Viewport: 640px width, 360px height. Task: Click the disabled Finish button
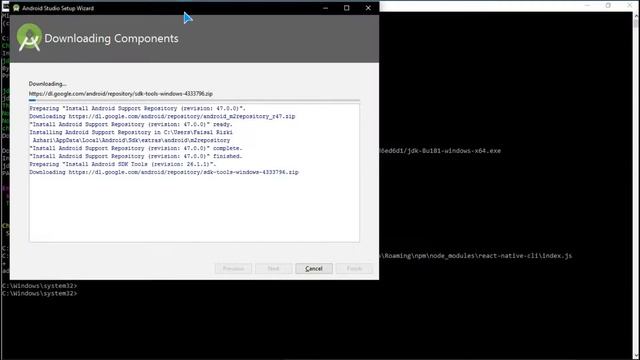(x=354, y=269)
